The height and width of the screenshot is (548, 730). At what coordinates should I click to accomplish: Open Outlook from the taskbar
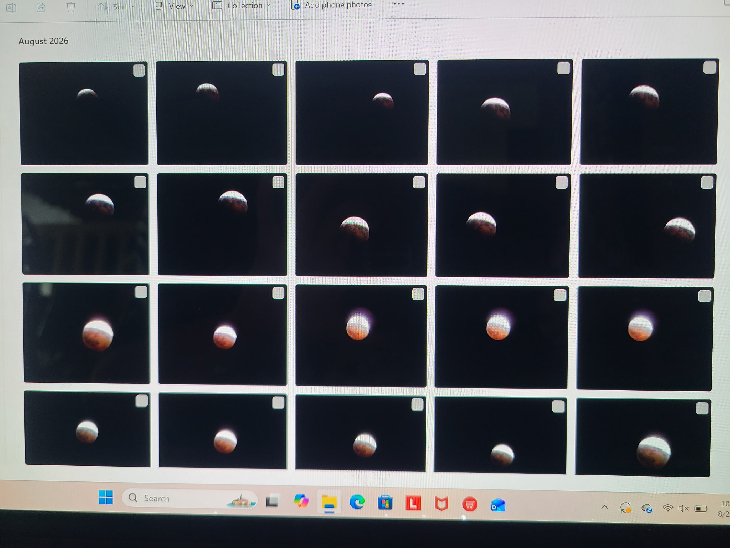498,505
